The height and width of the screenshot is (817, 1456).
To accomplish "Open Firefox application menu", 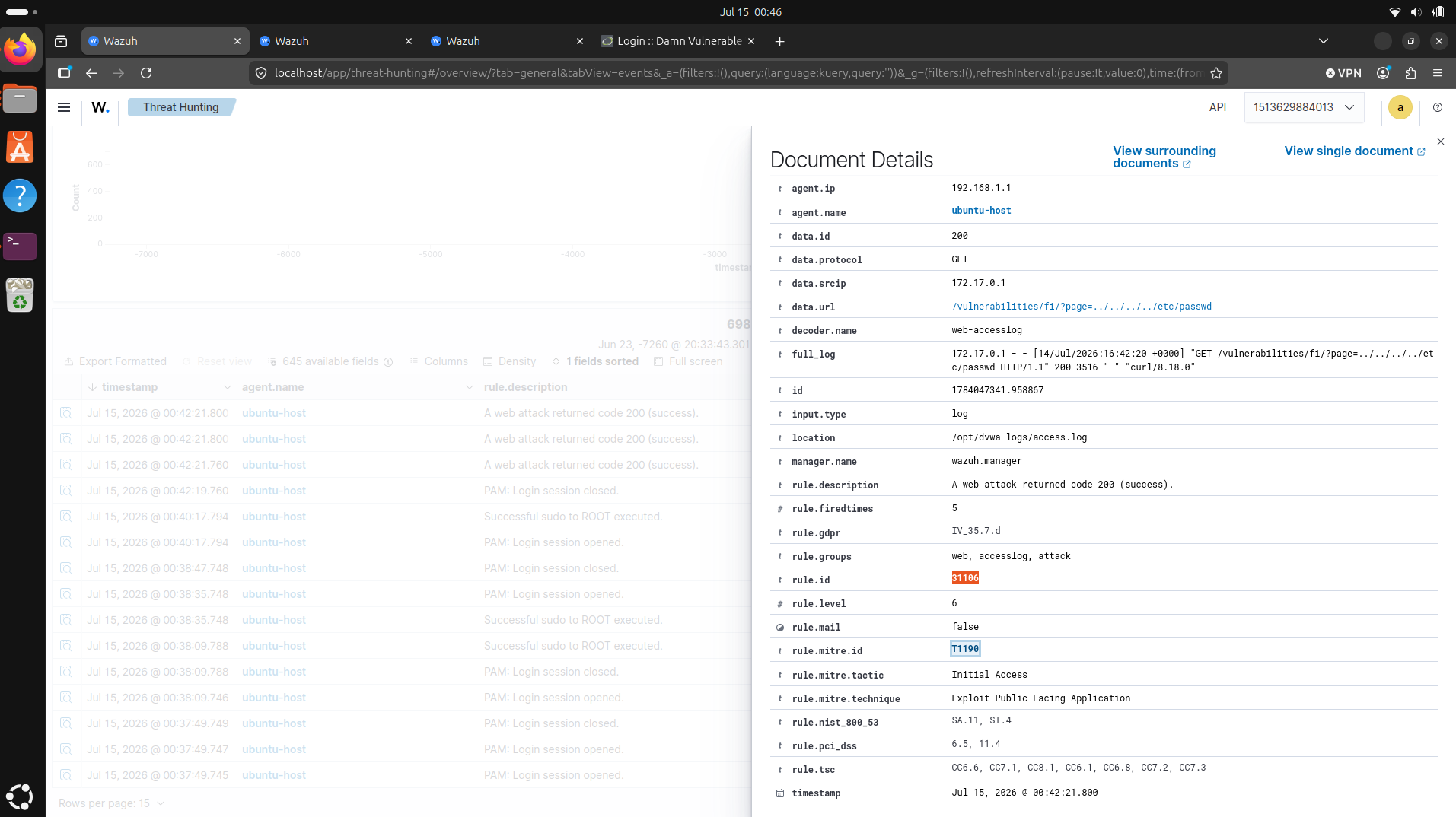I will click(1438, 73).
